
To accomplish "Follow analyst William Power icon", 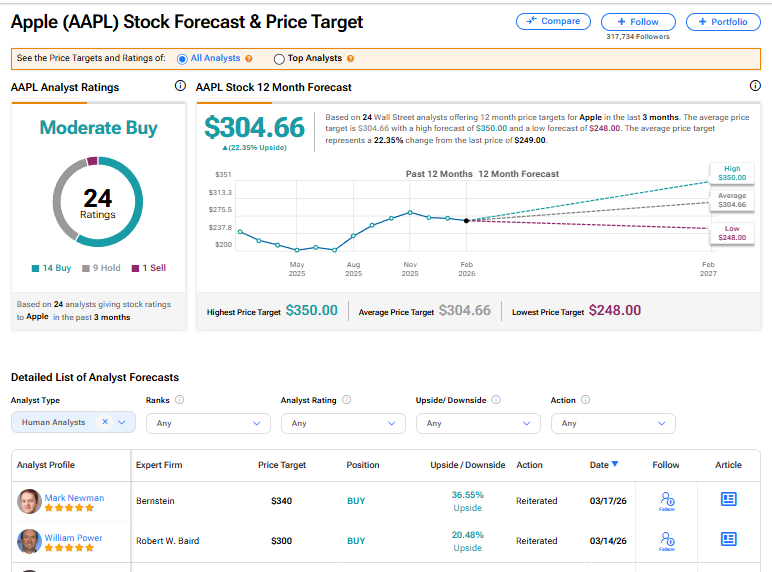I will coord(666,541).
